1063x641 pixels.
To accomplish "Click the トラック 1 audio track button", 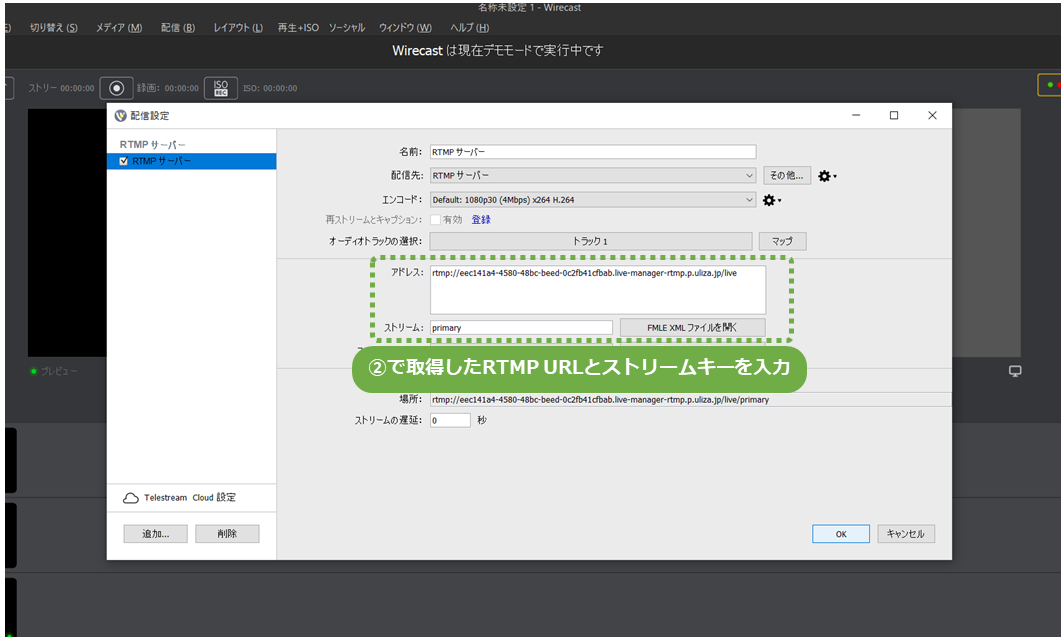I will click(591, 241).
